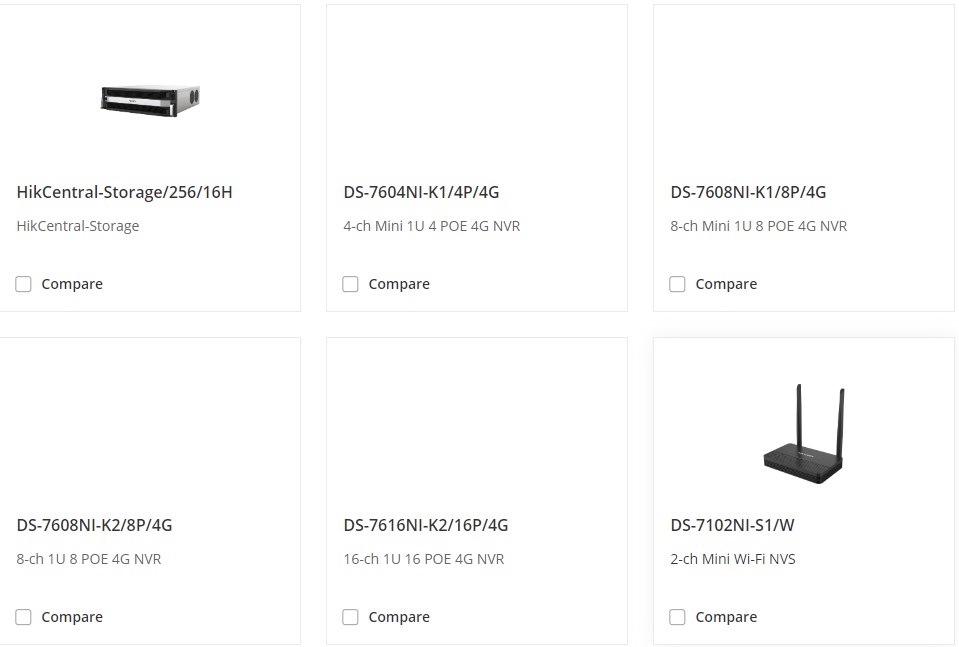Tick Compare checkbox for DS-7604NI-K1/4P/4G

click(350, 284)
